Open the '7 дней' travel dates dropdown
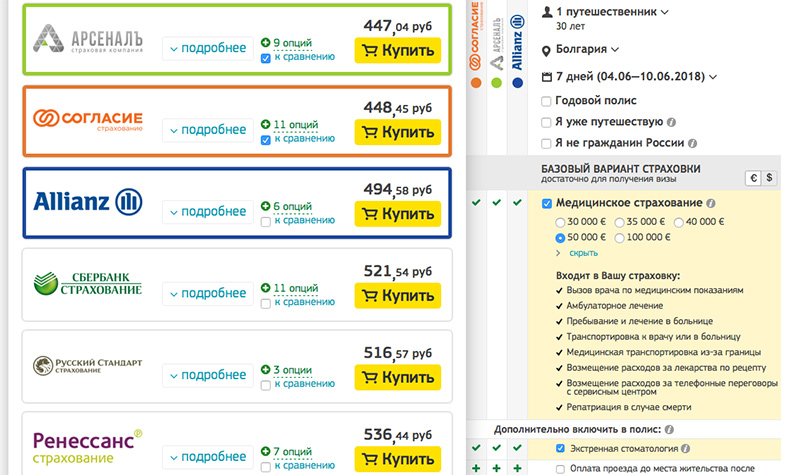Screen dimensions: 800x475 pyautogui.click(x=630, y=77)
